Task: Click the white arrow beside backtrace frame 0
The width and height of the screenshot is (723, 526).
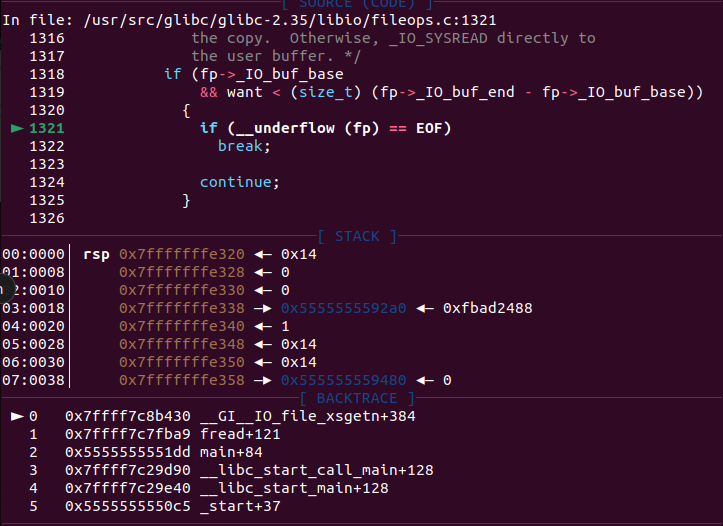Action: [16, 416]
